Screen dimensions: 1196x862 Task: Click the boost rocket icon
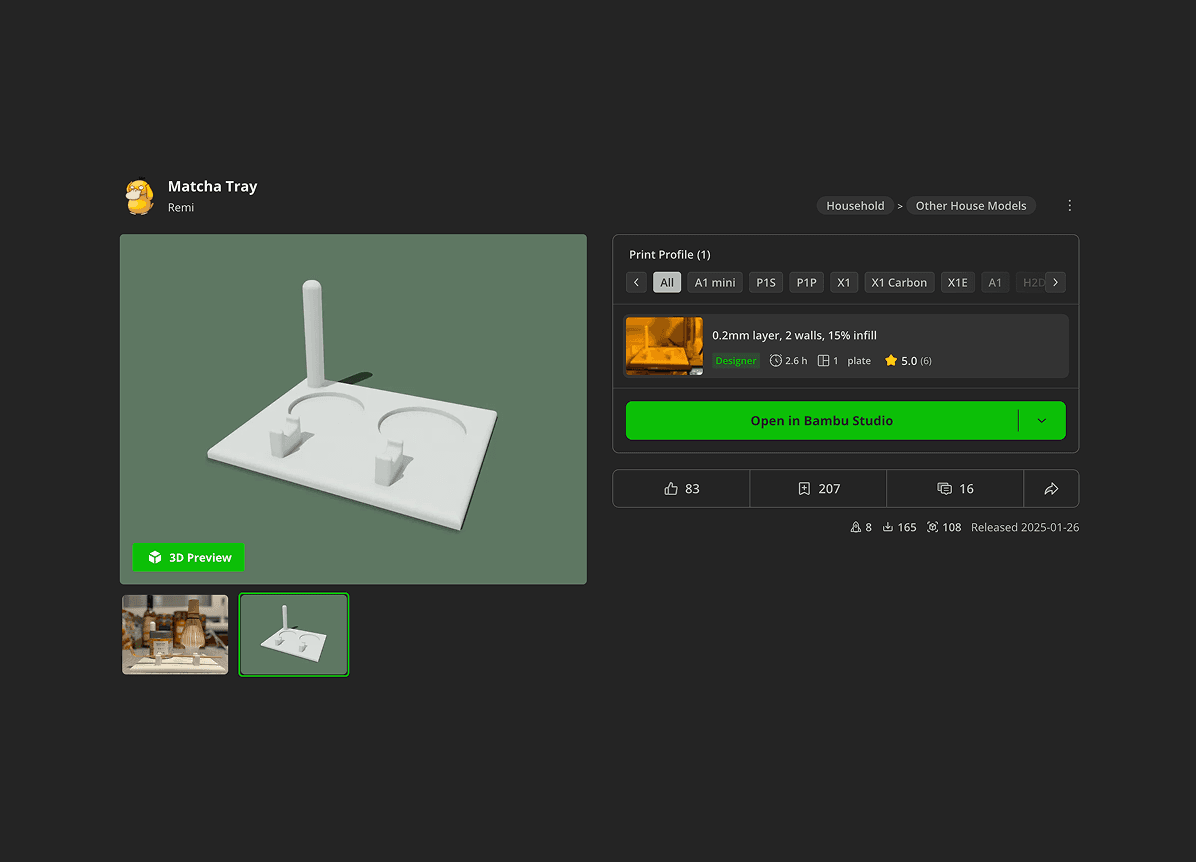[x=855, y=527]
